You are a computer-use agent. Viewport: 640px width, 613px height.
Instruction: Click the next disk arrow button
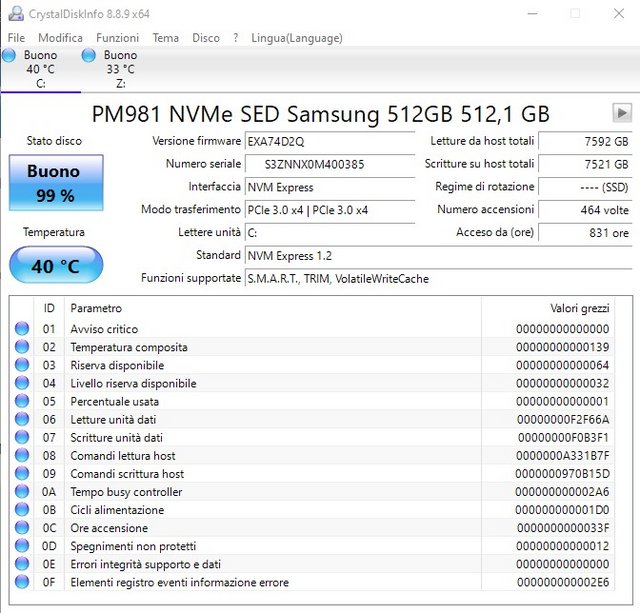coord(622,113)
